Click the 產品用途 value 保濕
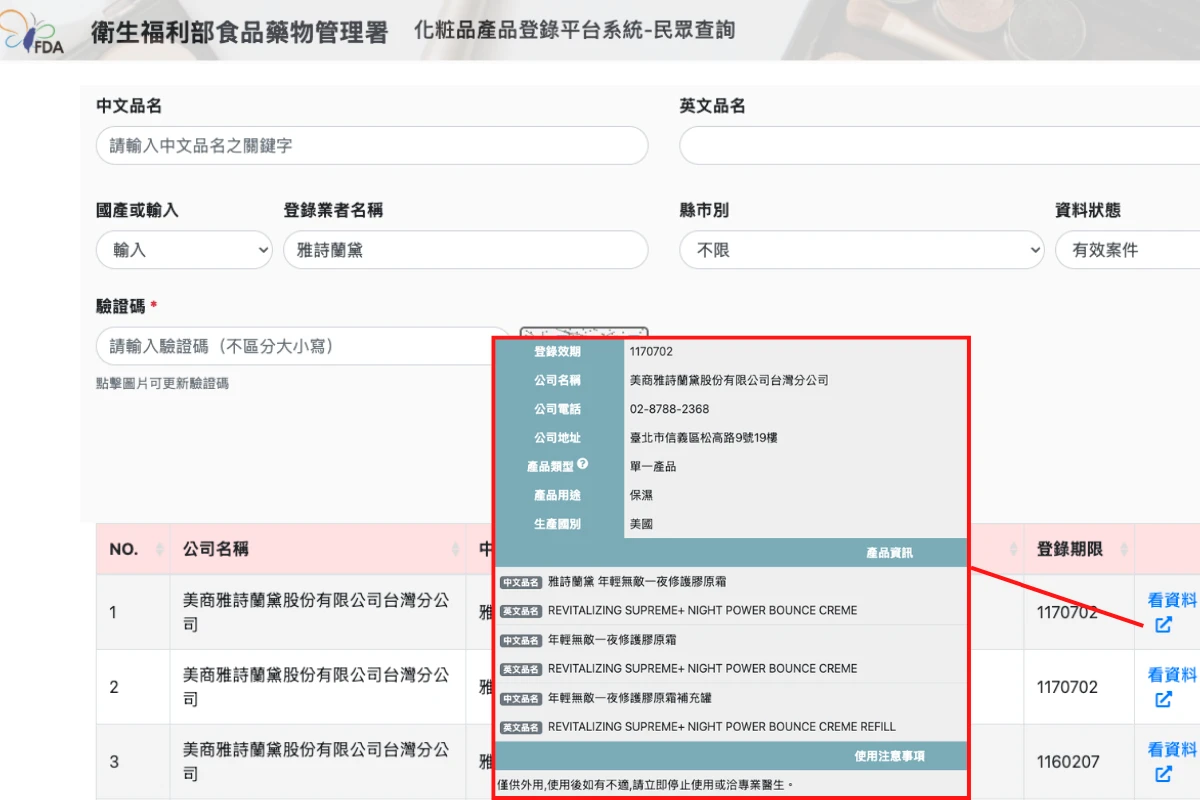The image size is (1200, 800). (x=641, y=495)
